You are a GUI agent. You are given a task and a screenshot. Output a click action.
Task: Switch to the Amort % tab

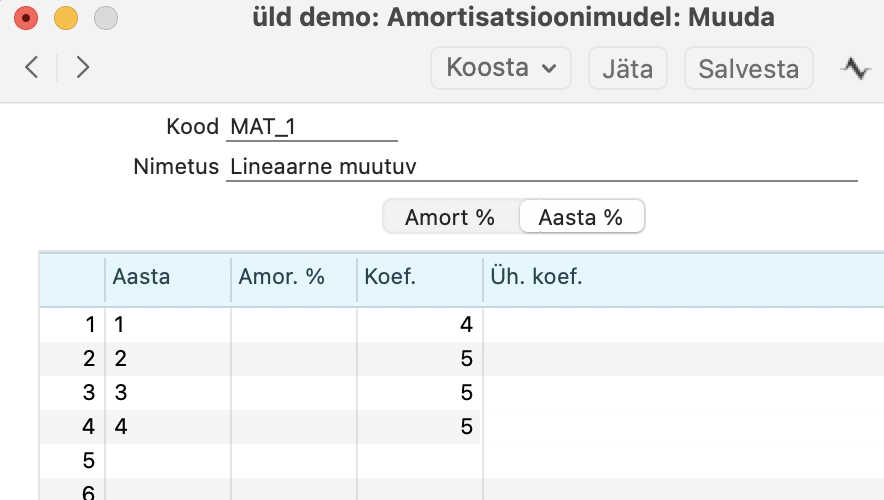(x=450, y=217)
